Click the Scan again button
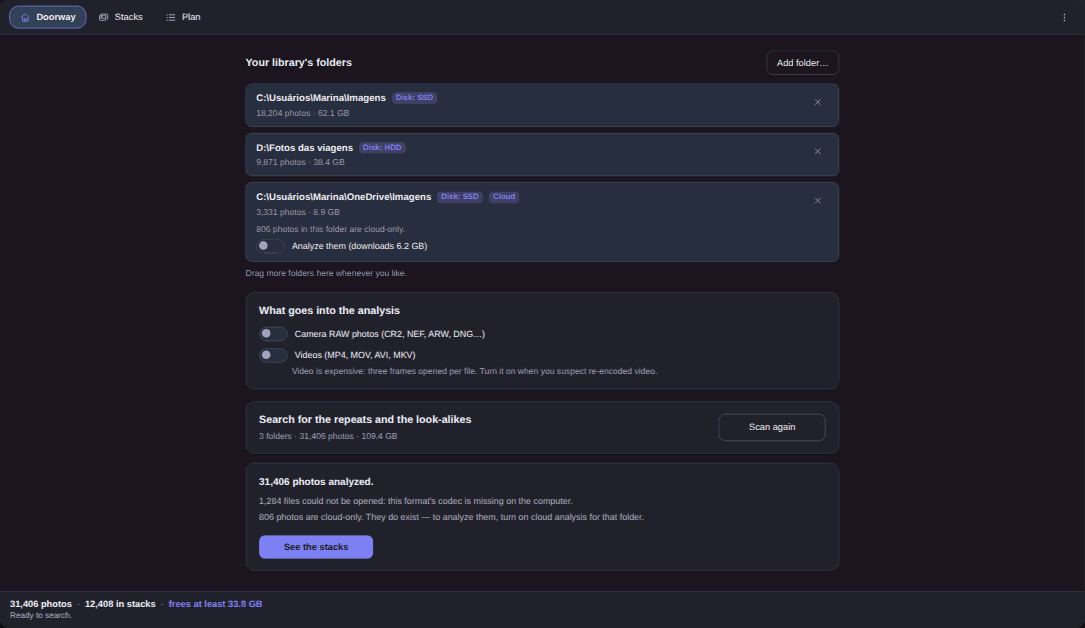The height and width of the screenshot is (628, 1085). [772, 427]
